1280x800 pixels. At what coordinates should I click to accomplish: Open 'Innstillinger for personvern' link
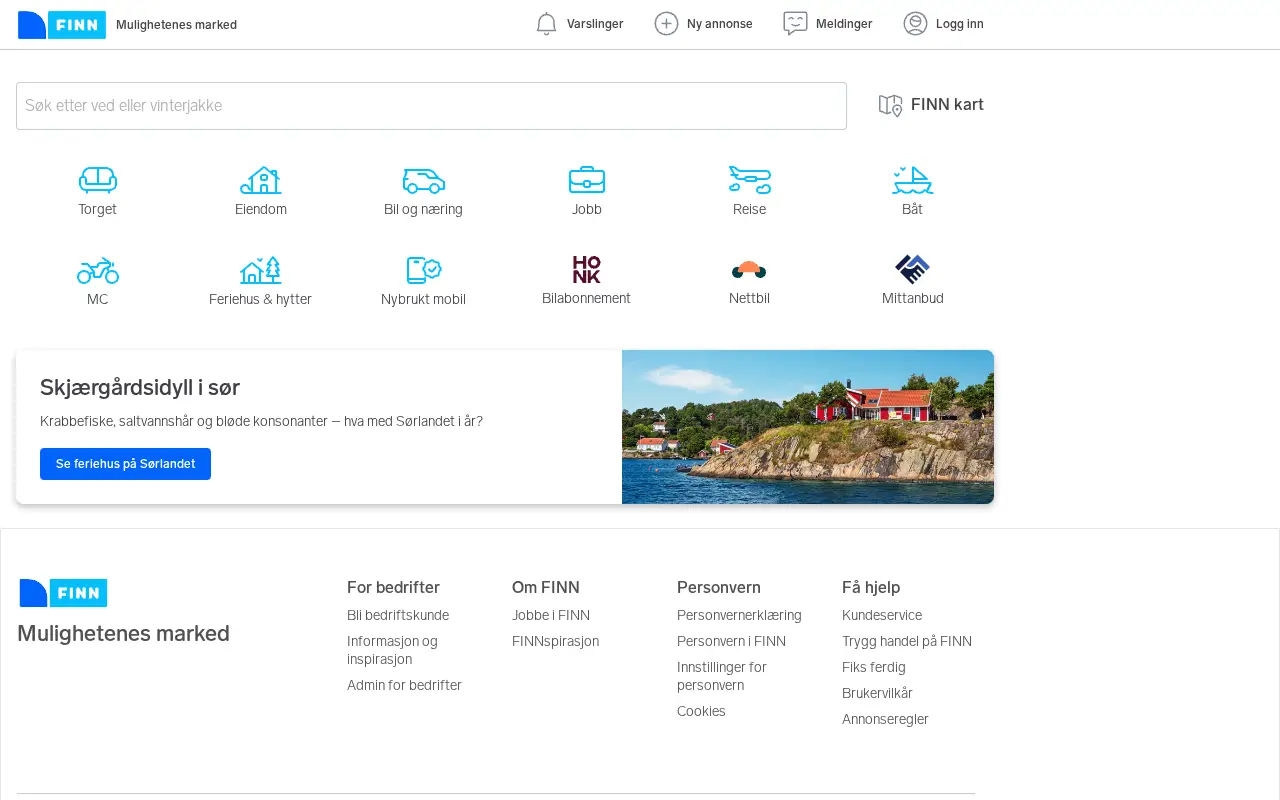[722, 676]
